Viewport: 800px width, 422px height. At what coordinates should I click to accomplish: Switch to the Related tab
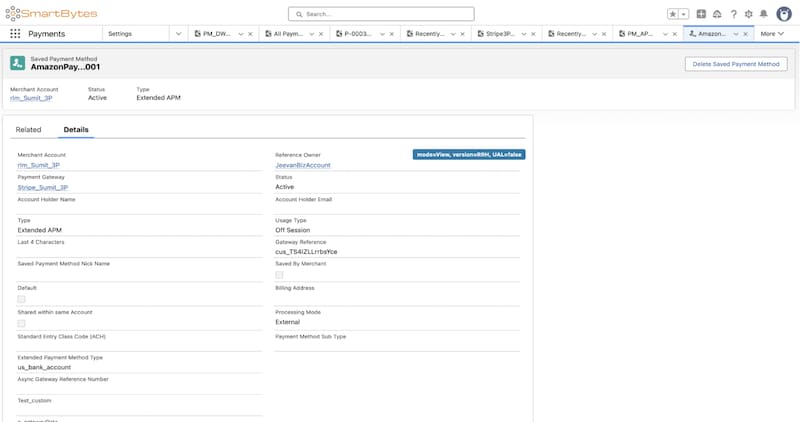coord(28,130)
